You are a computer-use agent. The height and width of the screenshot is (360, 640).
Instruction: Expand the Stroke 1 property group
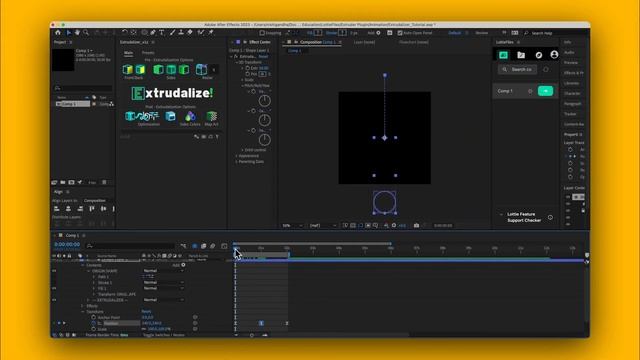[x=94, y=282]
